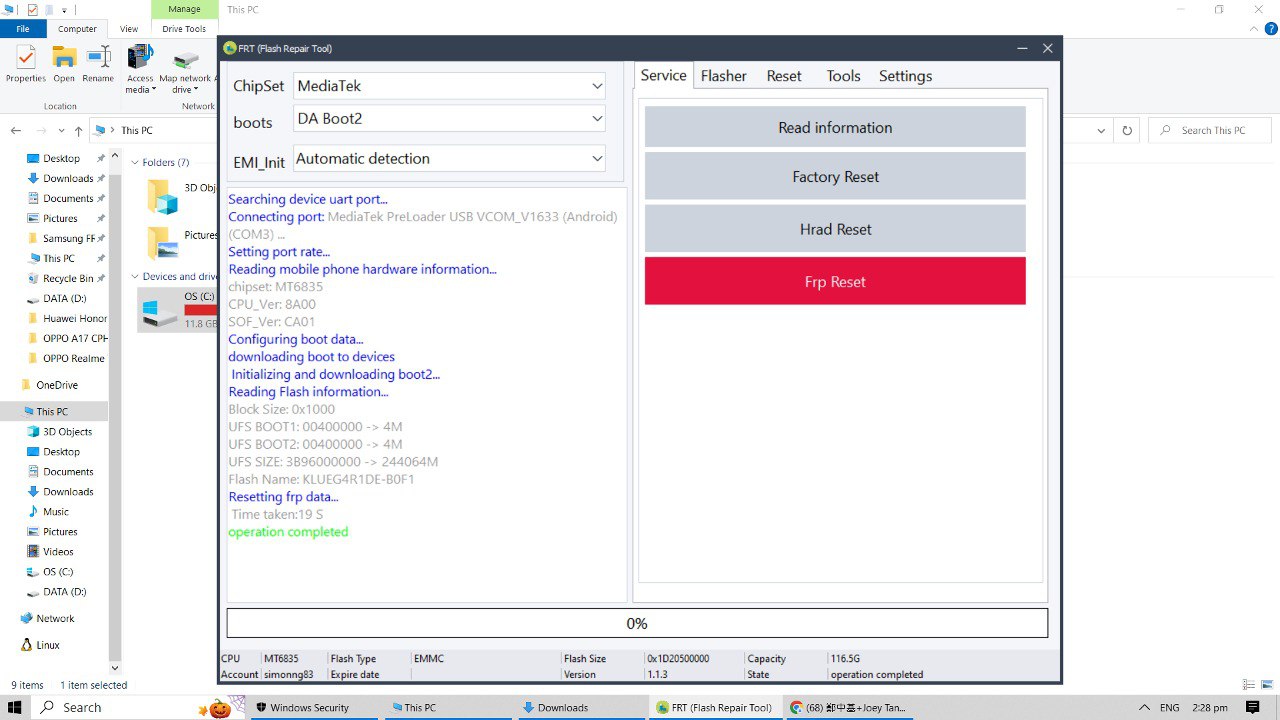Open the boots DA Boot2 dropdown
The height and width of the screenshot is (720, 1280).
pos(450,118)
